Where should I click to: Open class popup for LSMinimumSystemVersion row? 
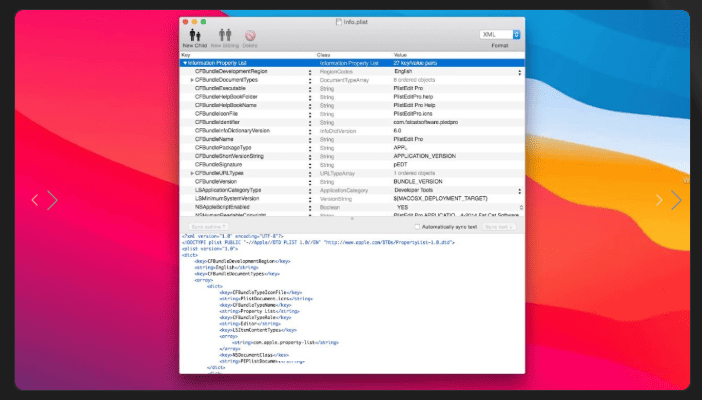pyautogui.click(x=310, y=199)
